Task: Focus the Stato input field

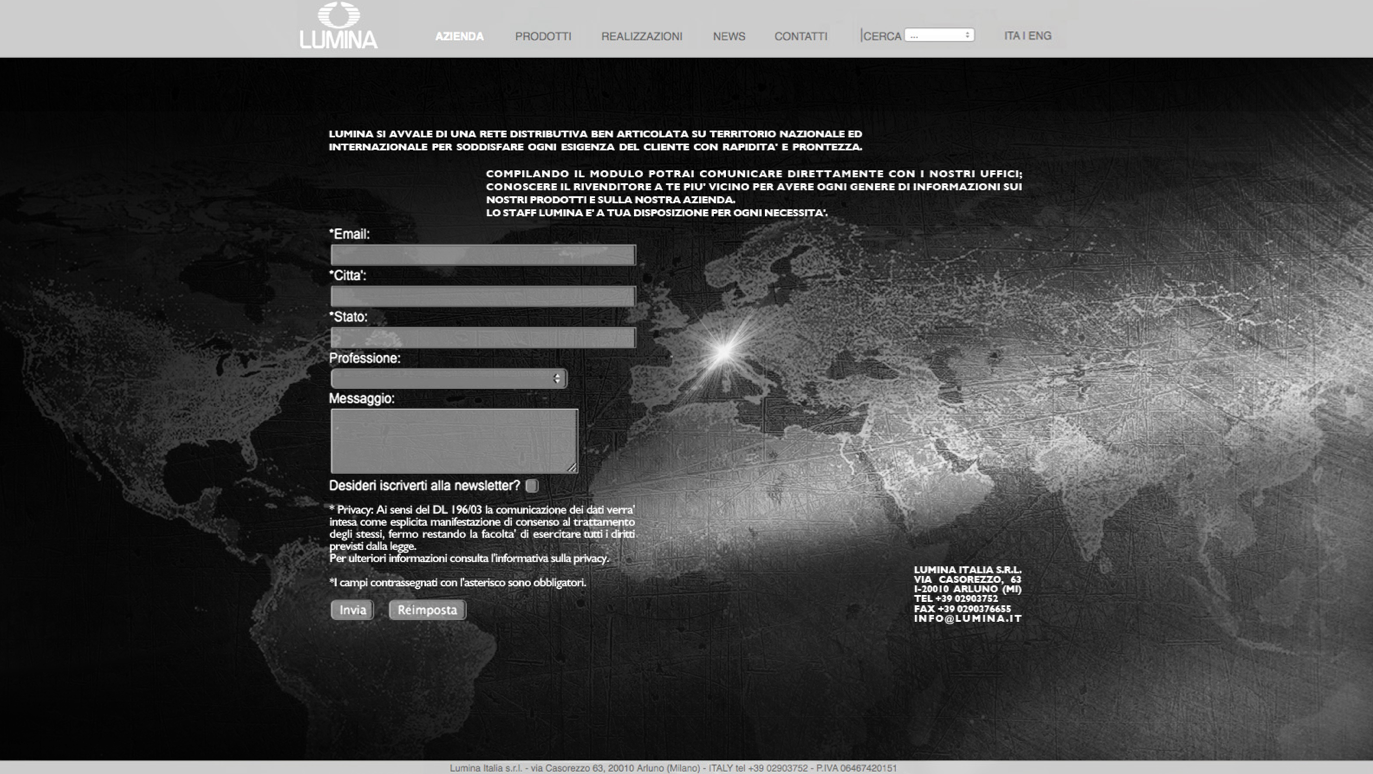Action: tap(483, 337)
